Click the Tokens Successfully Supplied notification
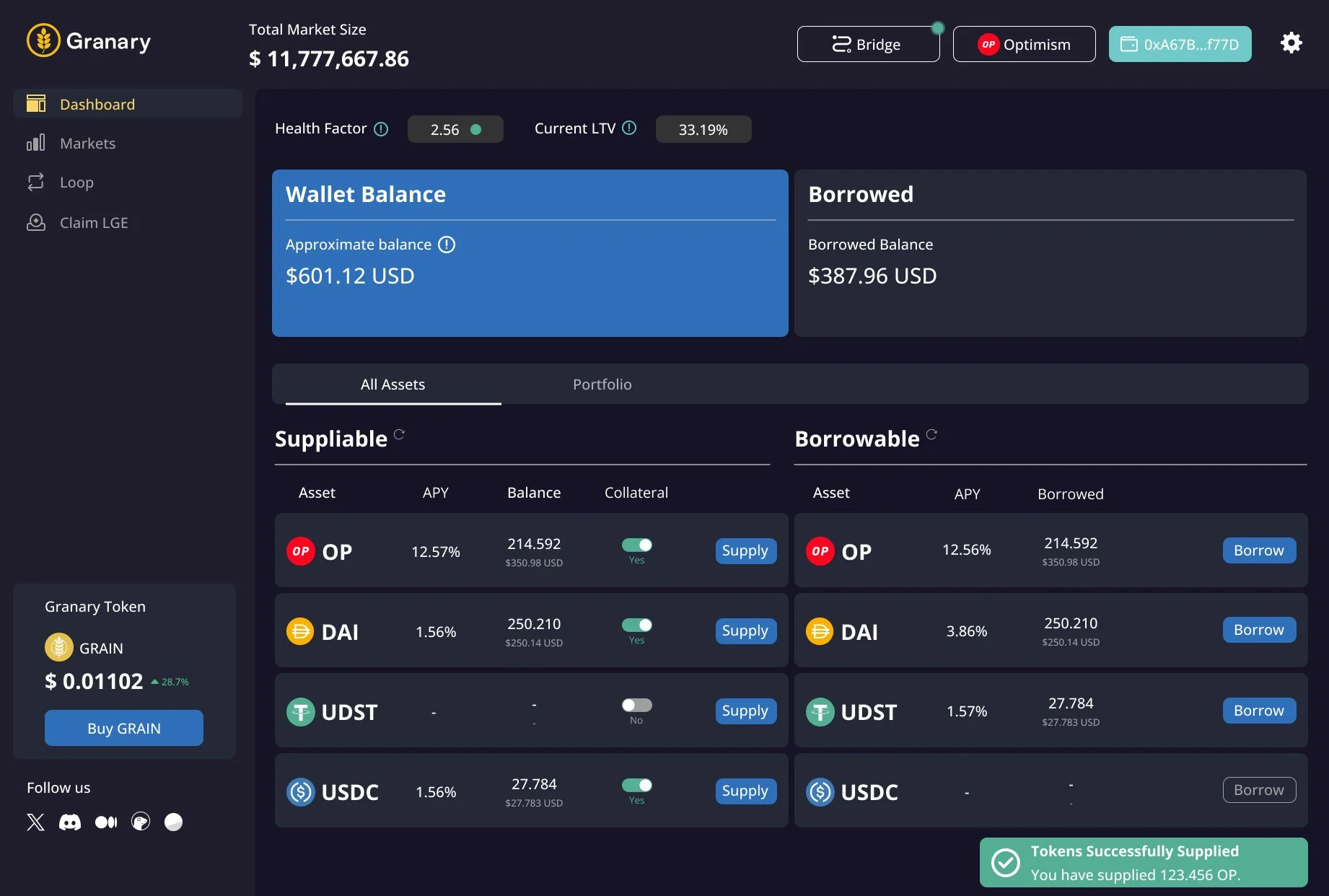 coord(1144,862)
